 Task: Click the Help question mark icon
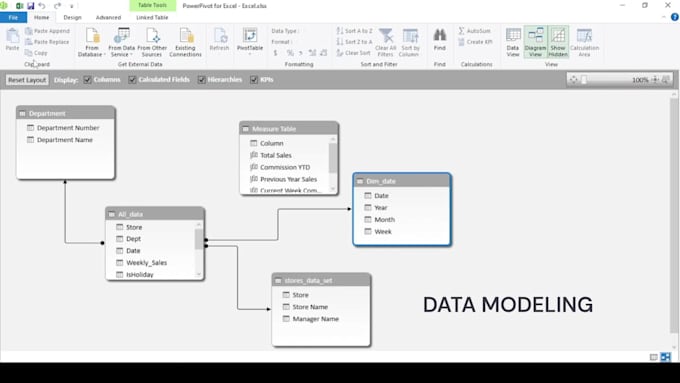pyautogui.click(x=675, y=17)
